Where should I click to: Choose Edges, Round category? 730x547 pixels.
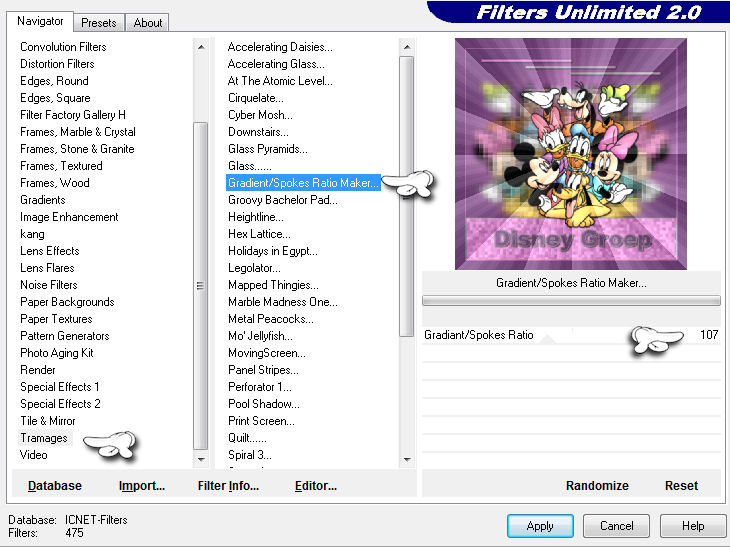(54, 81)
